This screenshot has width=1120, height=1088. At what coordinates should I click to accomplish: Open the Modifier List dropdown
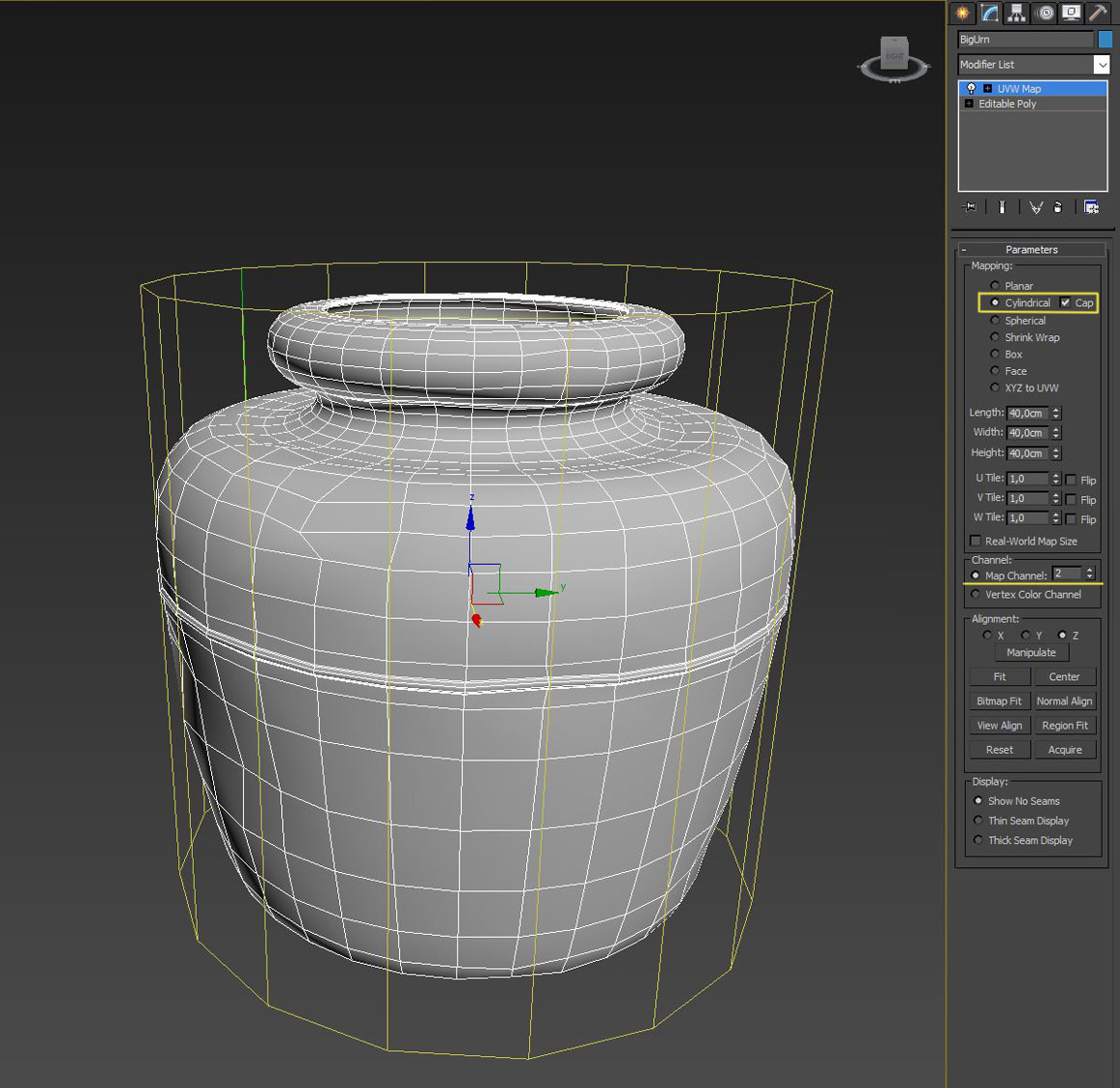pyautogui.click(x=1102, y=64)
